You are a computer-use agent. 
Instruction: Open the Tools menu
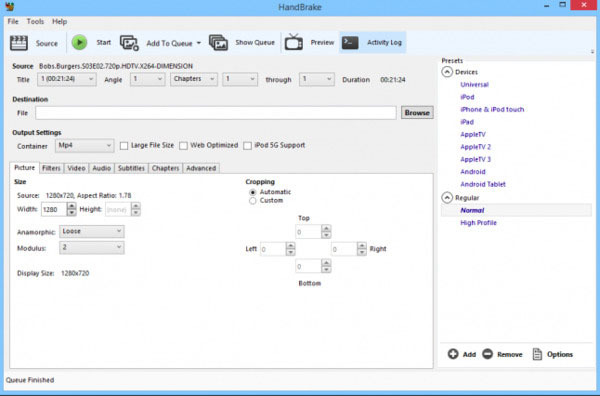click(x=35, y=21)
